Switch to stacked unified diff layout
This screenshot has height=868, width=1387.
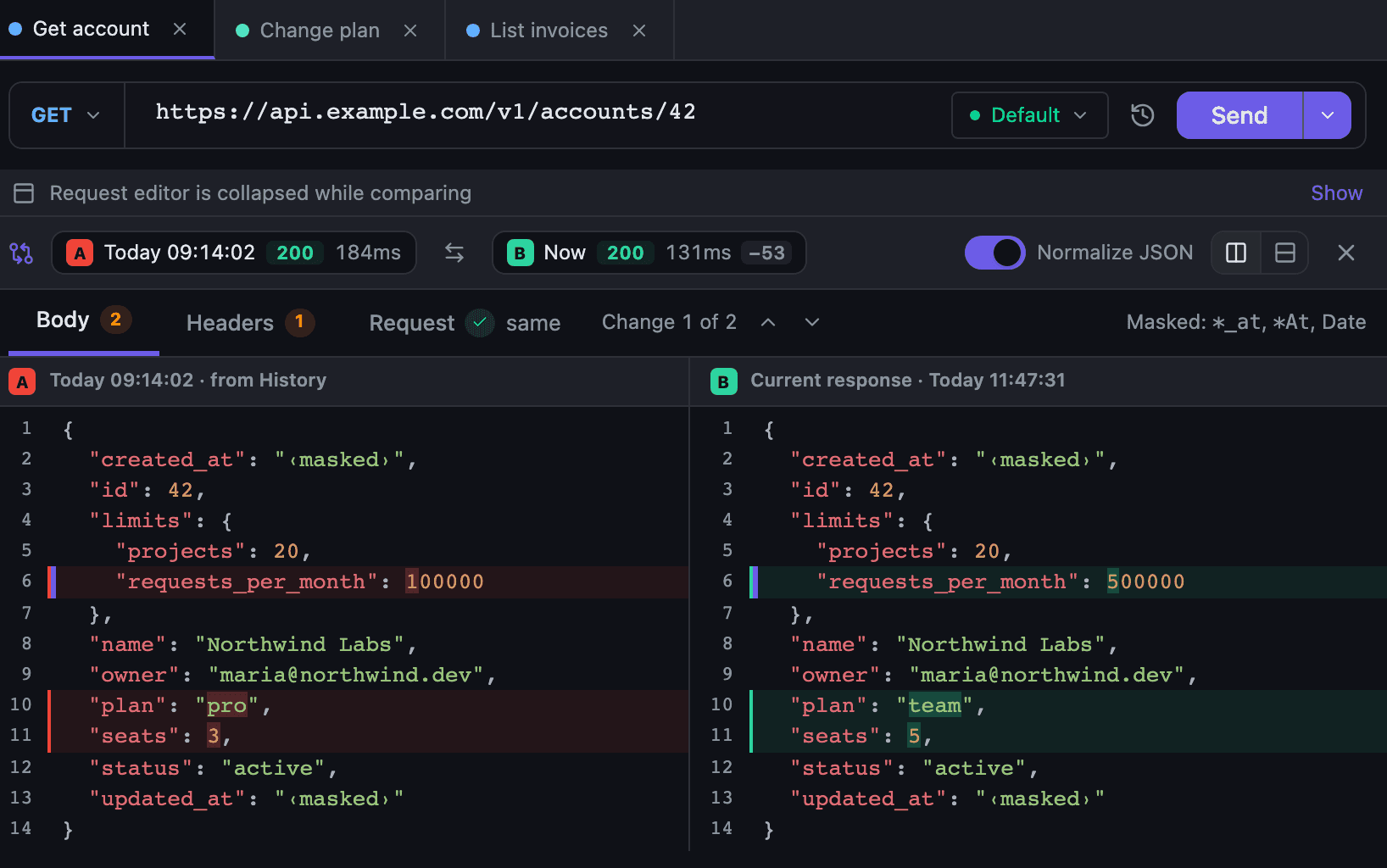[1284, 253]
